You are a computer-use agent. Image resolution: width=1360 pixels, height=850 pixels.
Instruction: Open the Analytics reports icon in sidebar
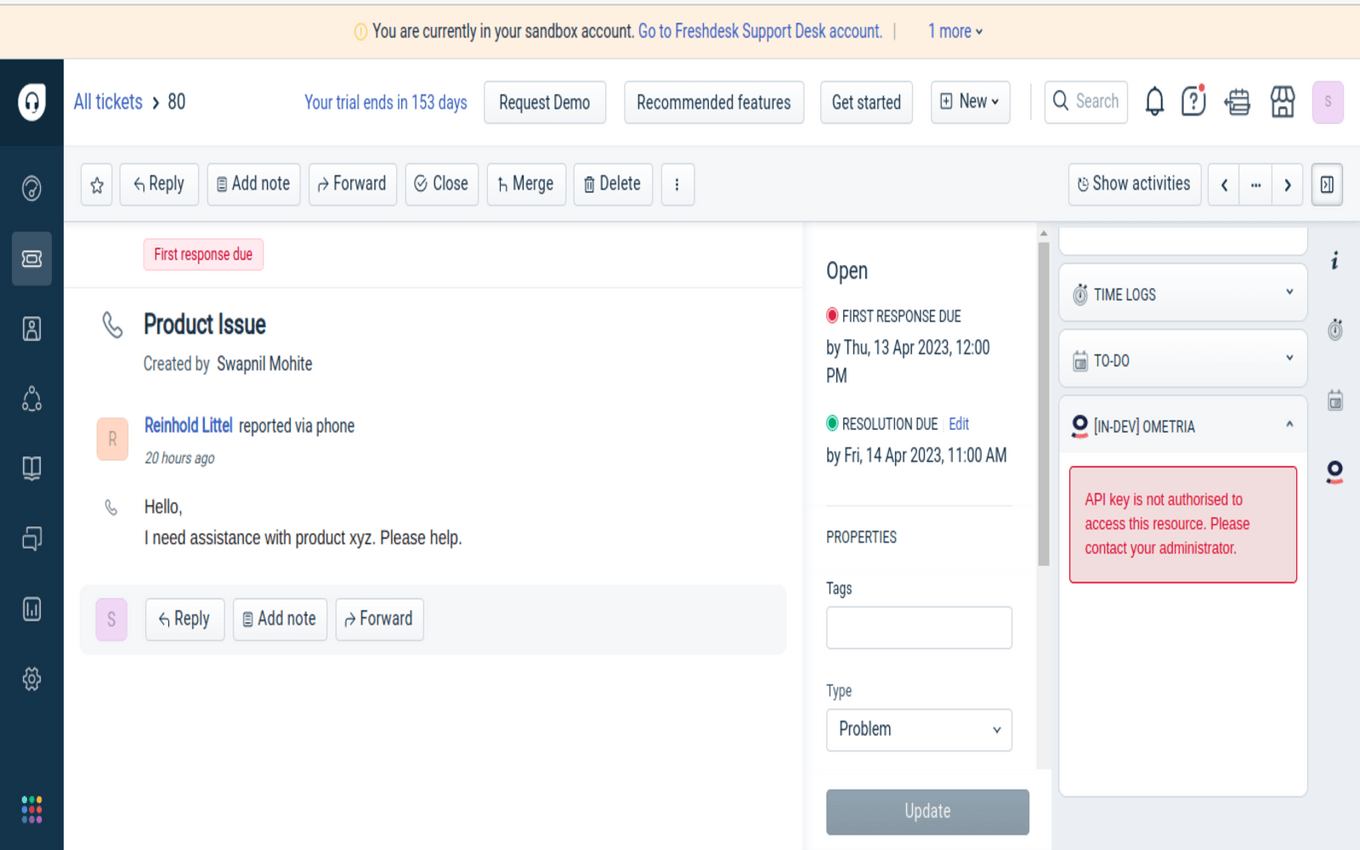coord(31,608)
